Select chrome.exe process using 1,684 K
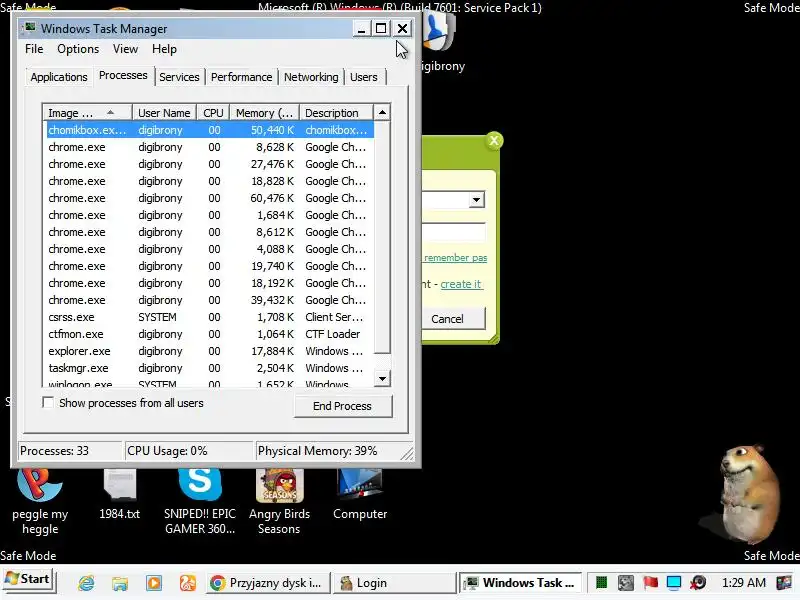This screenshot has width=800, height=600. tap(210, 215)
